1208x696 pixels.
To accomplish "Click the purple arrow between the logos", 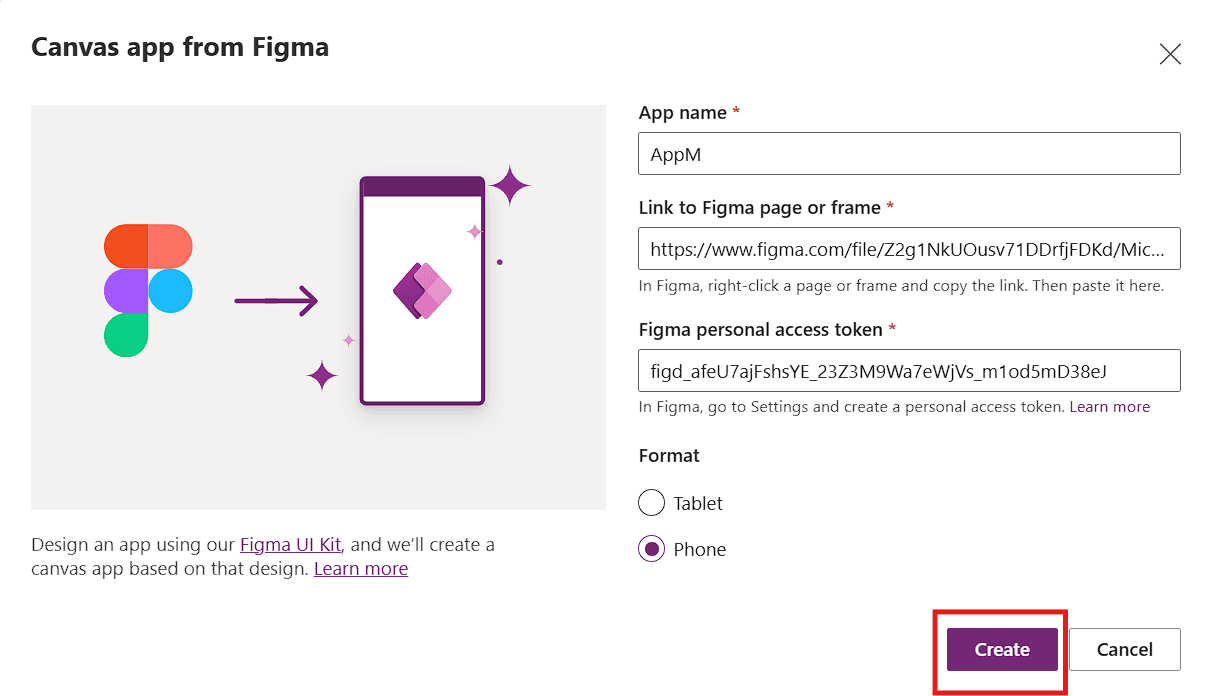I will (x=276, y=299).
